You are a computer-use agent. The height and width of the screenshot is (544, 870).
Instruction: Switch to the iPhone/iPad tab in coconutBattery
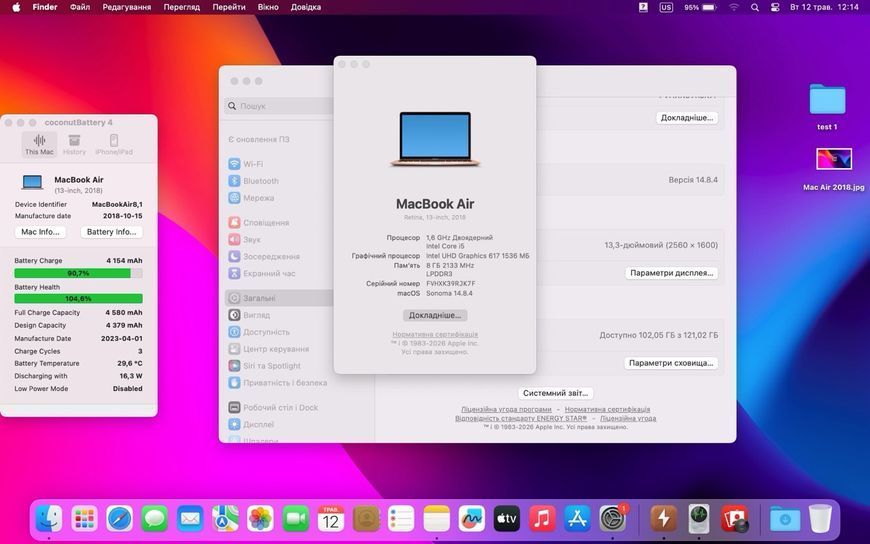(114, 144)
